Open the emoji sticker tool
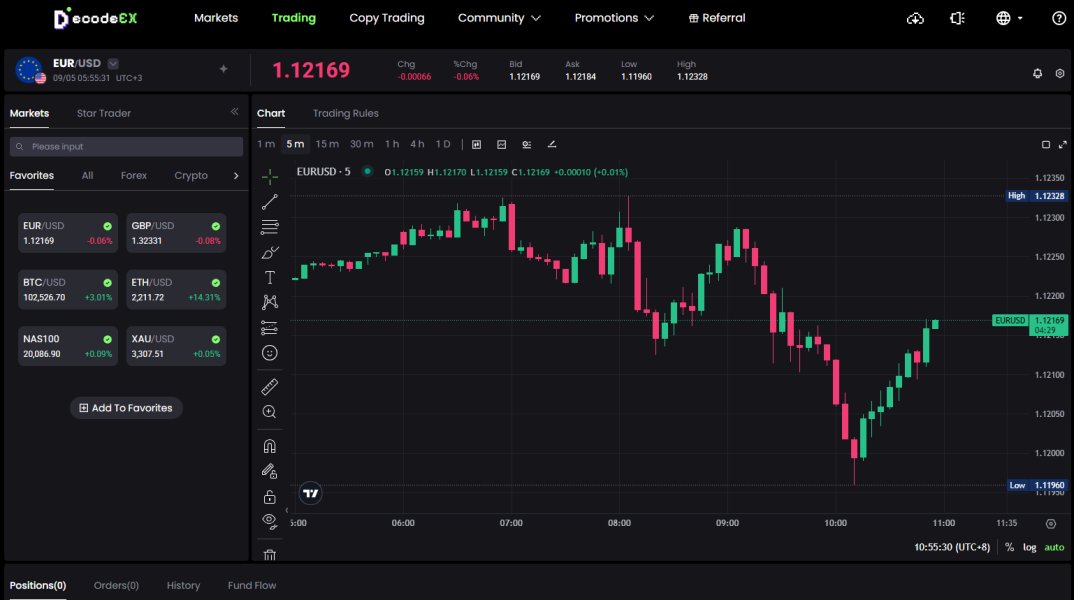This screenshot has width=1074, height=600. pyautogui.click(x=269, y=353)
